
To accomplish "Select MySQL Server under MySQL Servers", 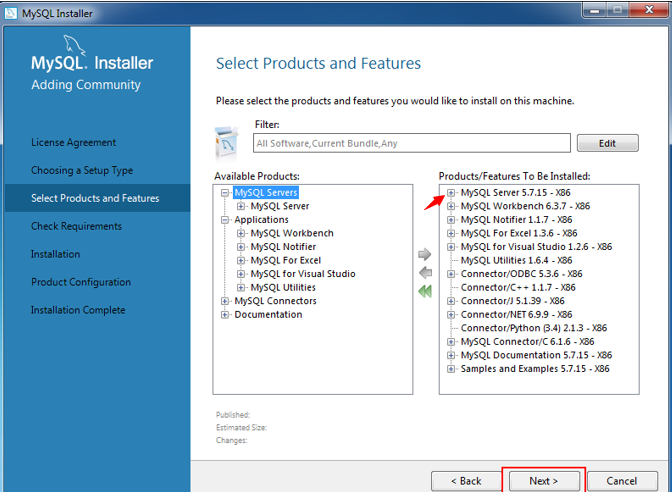I will (280, 206).
